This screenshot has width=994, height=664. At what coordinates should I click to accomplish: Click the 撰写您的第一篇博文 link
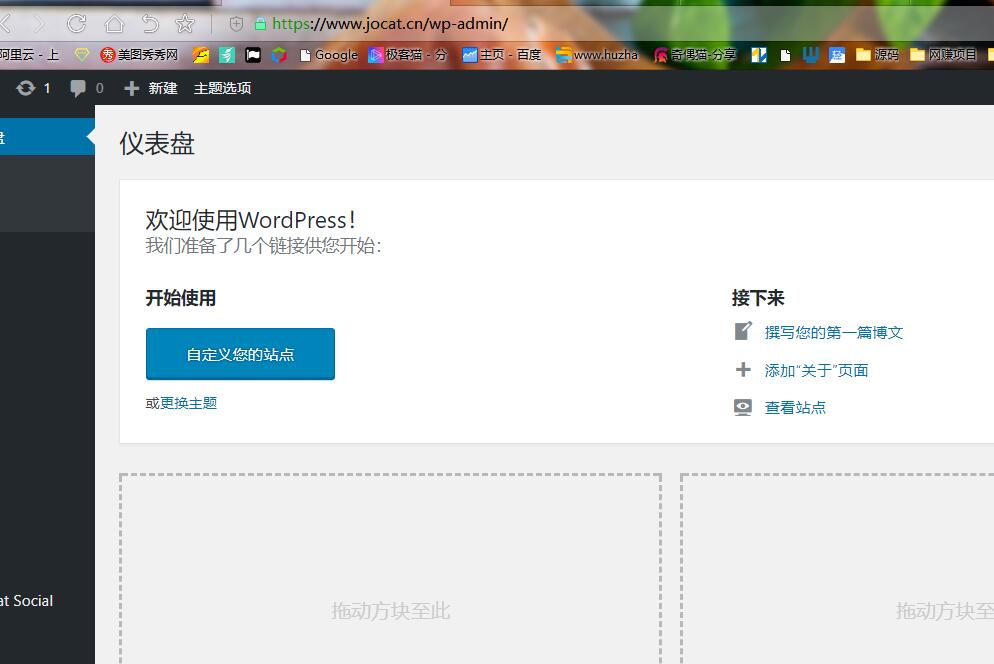click(x=834, y=332)
